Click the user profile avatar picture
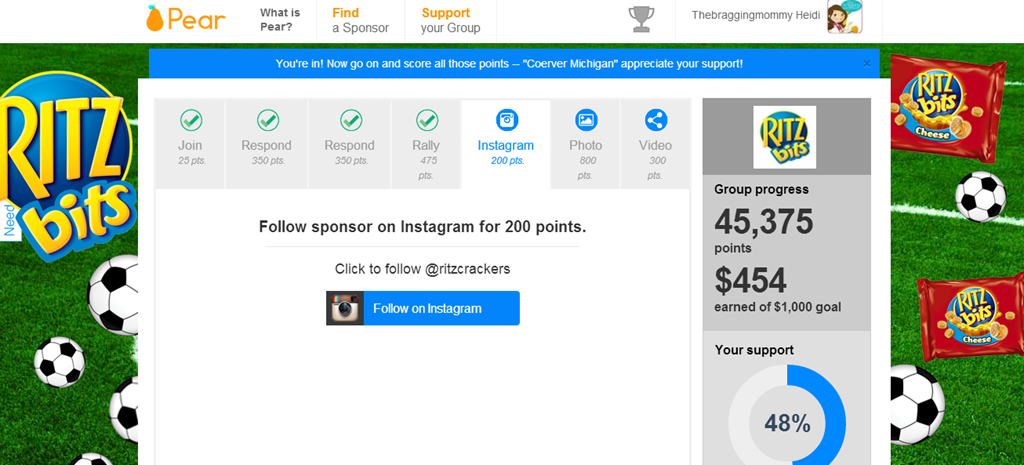 844,18
